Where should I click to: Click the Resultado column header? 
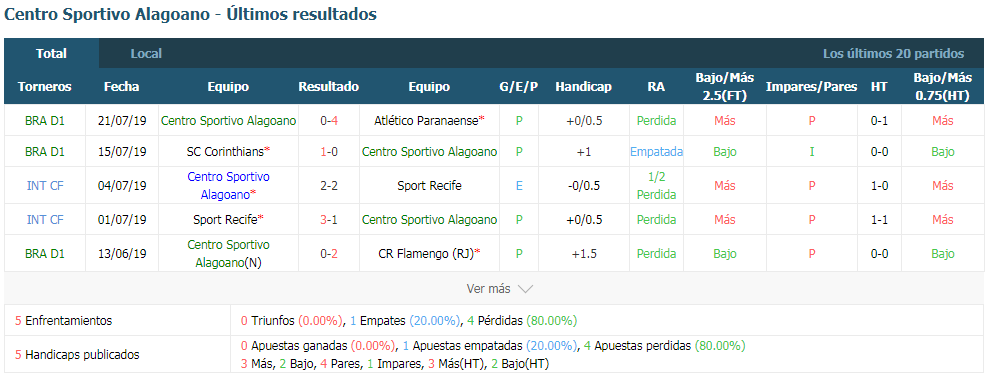click(x=329, y=87)
